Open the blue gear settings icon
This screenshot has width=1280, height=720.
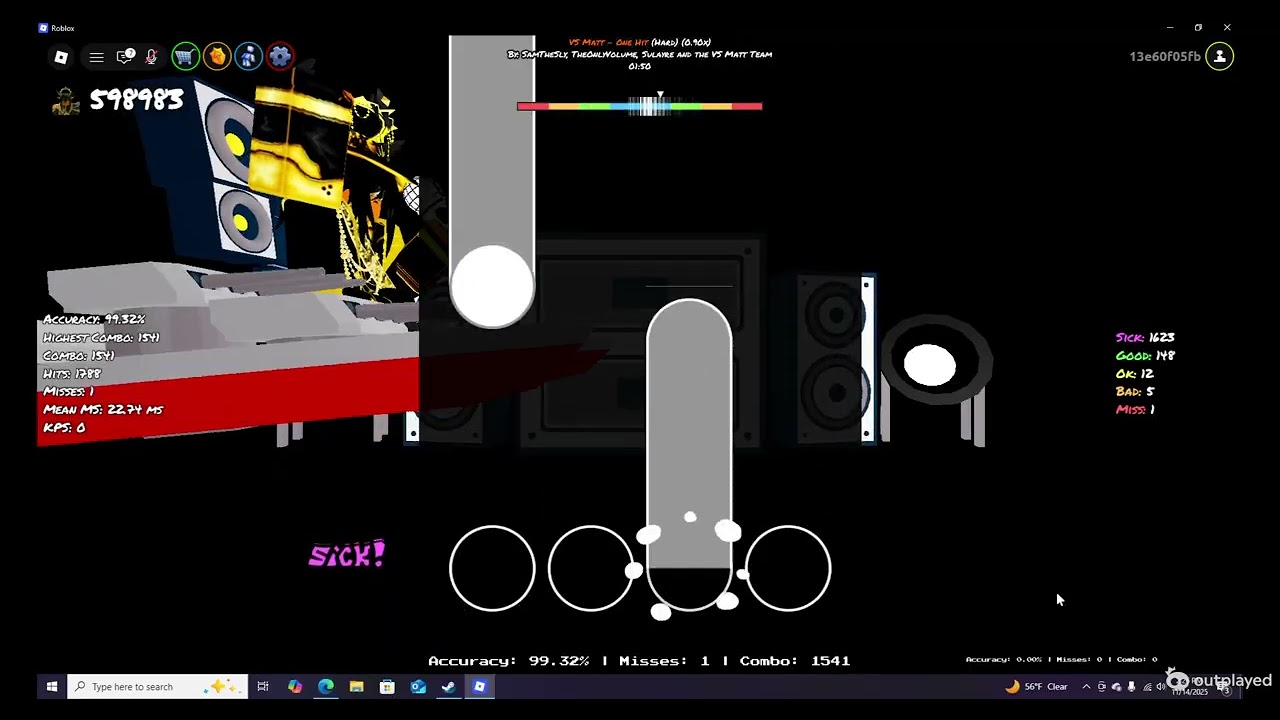pyautogui.click(x=280, y=57)
